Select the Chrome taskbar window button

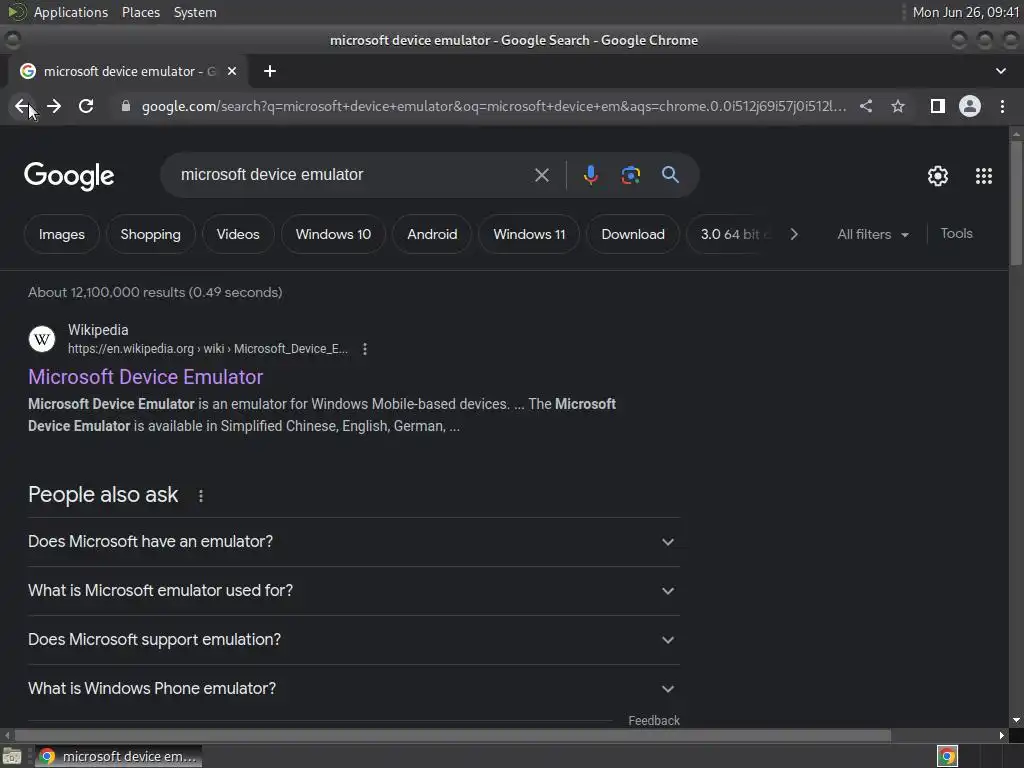(x=118, y=756)
